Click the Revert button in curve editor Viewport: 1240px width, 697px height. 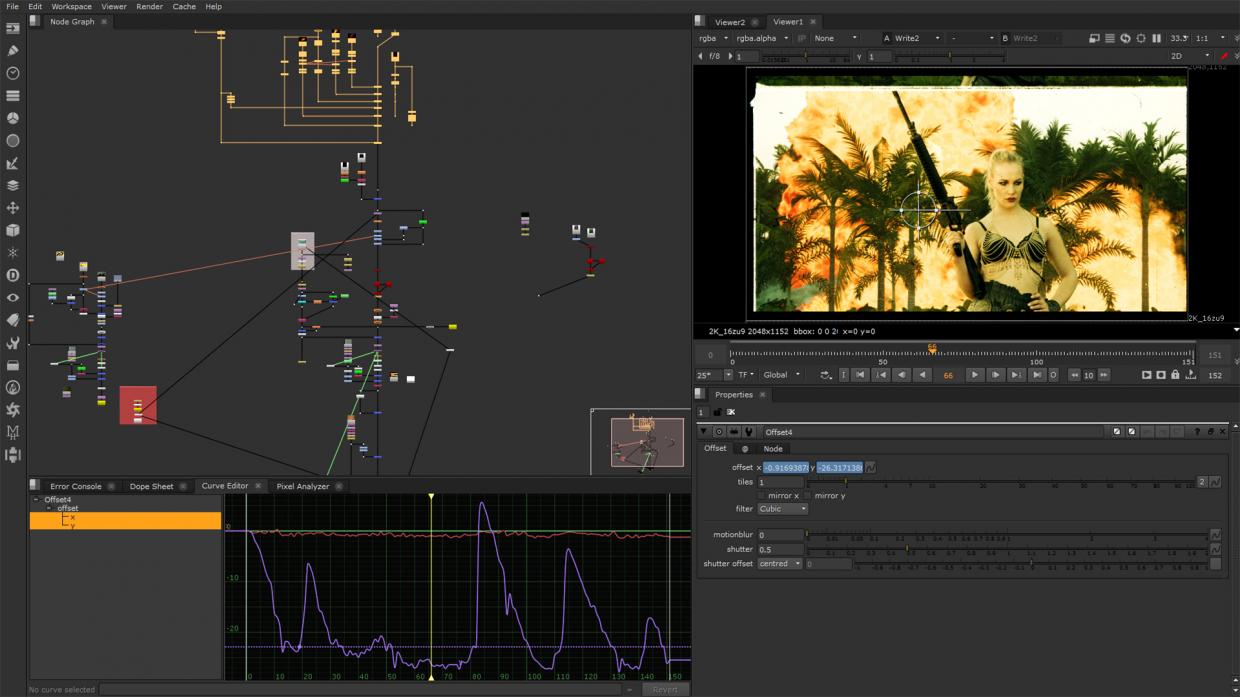click(665, 689)
